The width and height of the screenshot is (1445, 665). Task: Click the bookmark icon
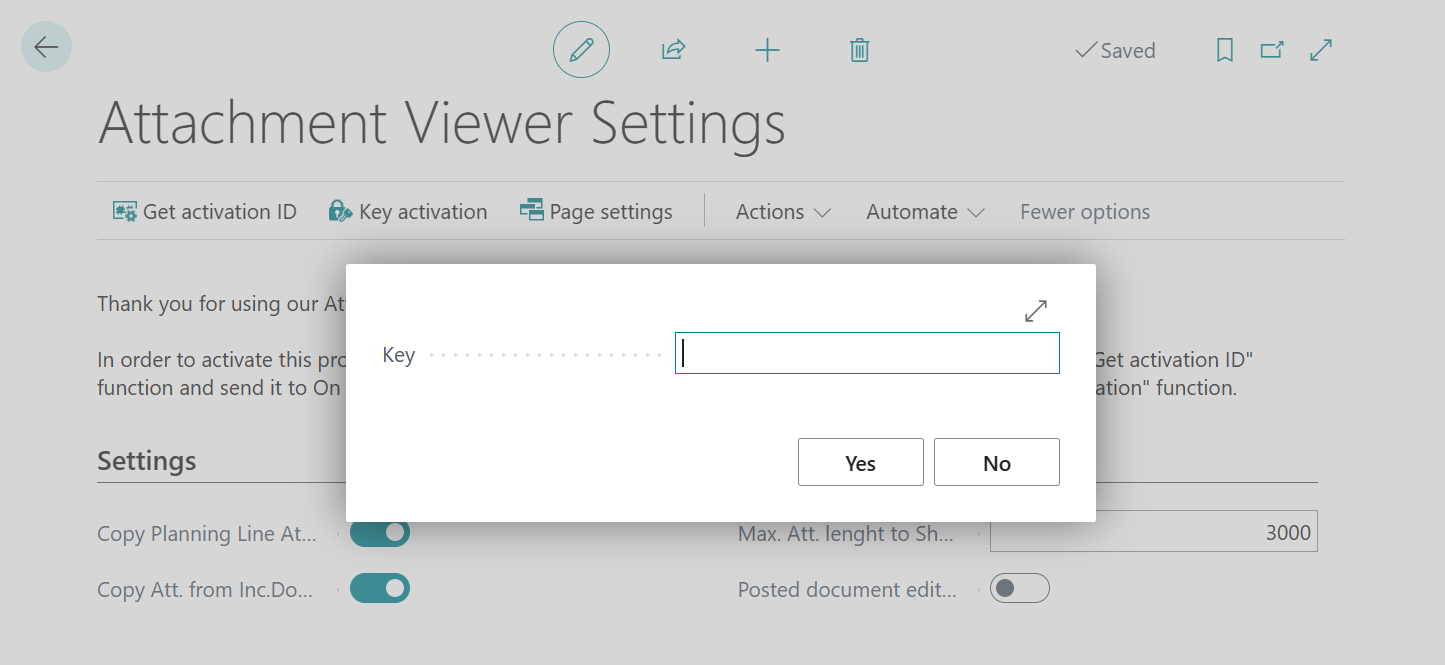1224,50
